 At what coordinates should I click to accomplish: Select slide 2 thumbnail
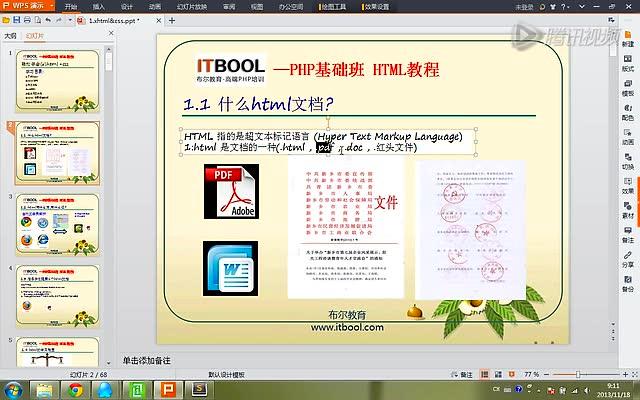click(58, 153)
